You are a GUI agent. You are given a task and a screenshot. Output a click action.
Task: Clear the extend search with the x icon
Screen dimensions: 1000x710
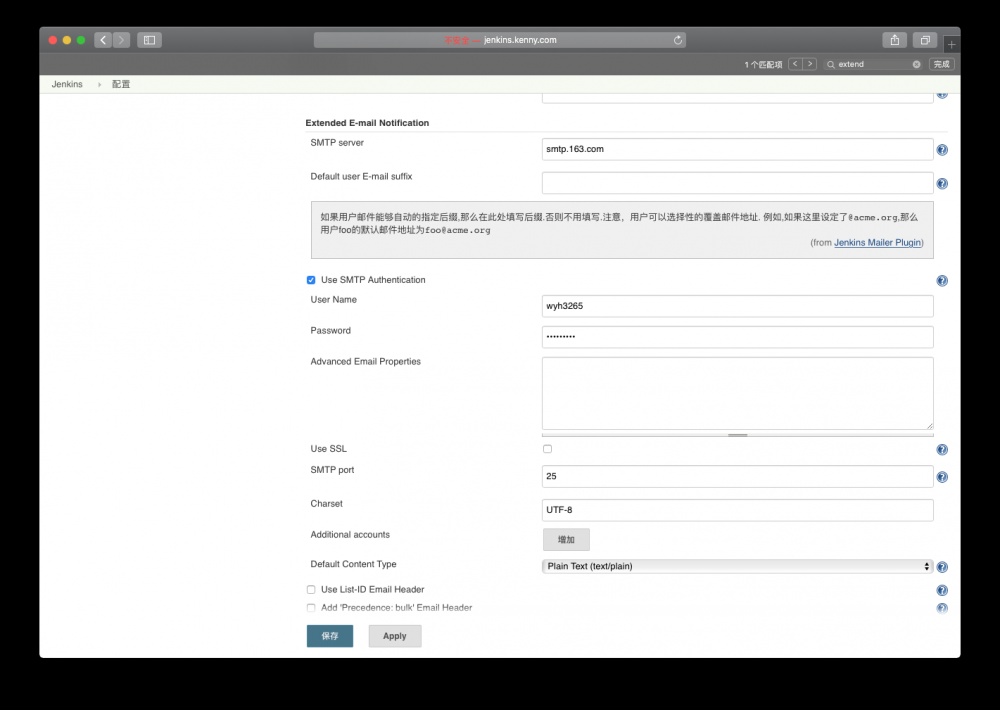(916, 63)
